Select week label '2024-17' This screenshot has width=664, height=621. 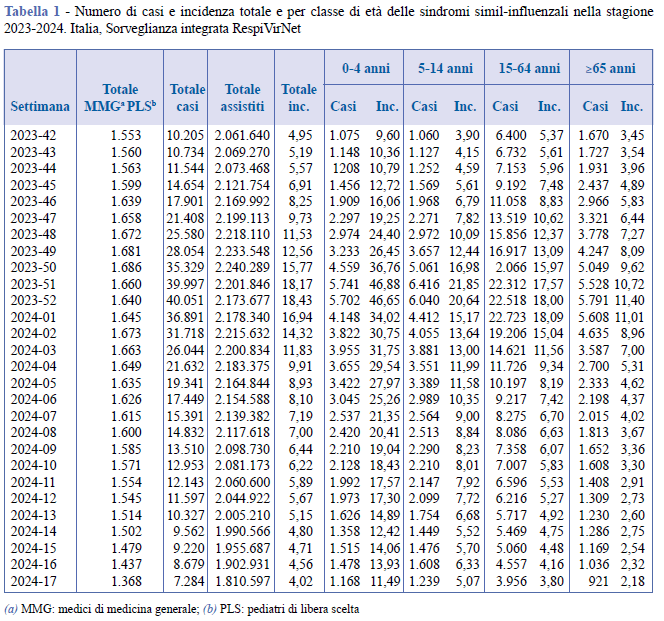[33, 581]
